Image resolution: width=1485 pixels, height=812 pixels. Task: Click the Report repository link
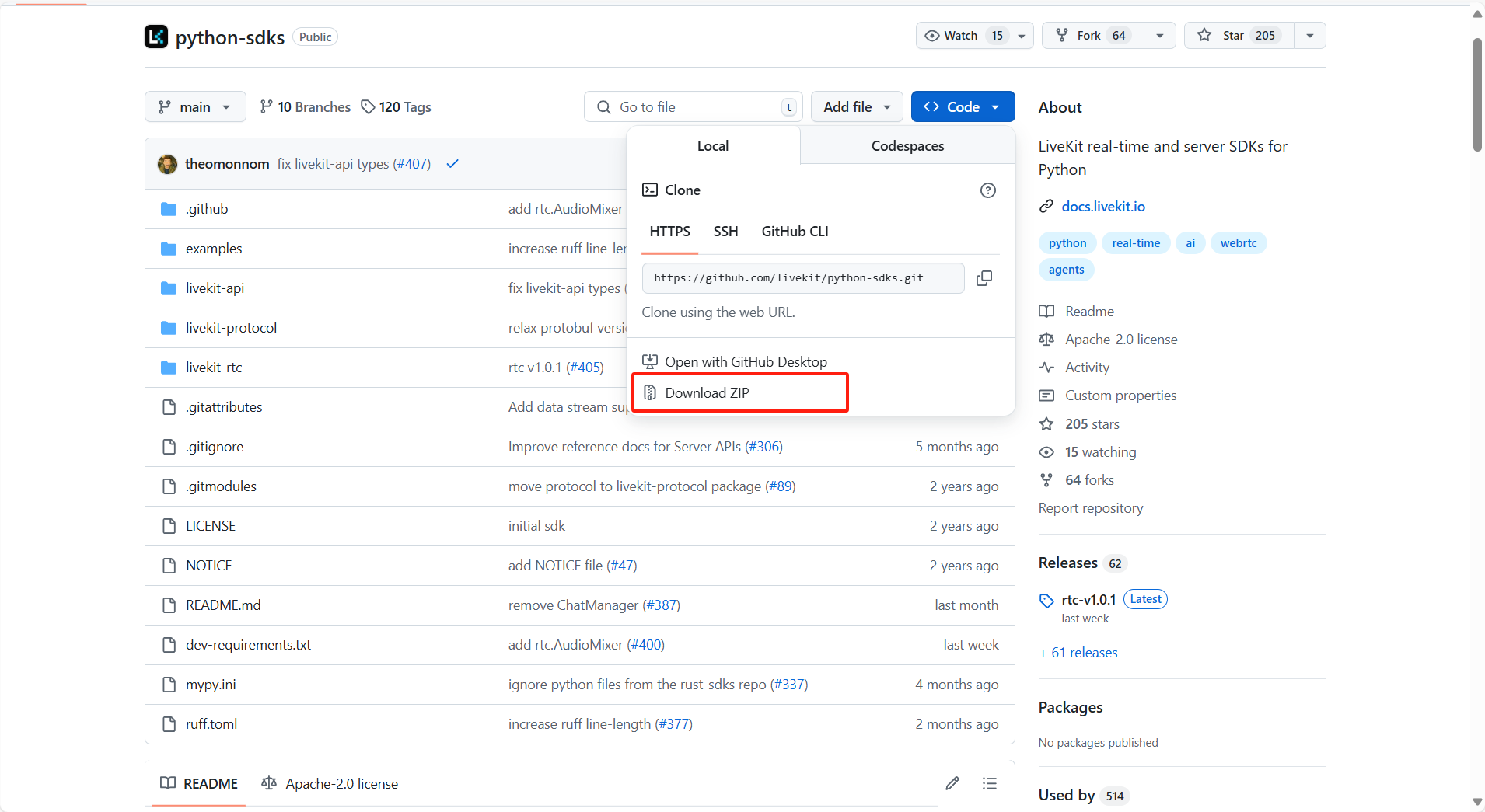[1091, 508]
